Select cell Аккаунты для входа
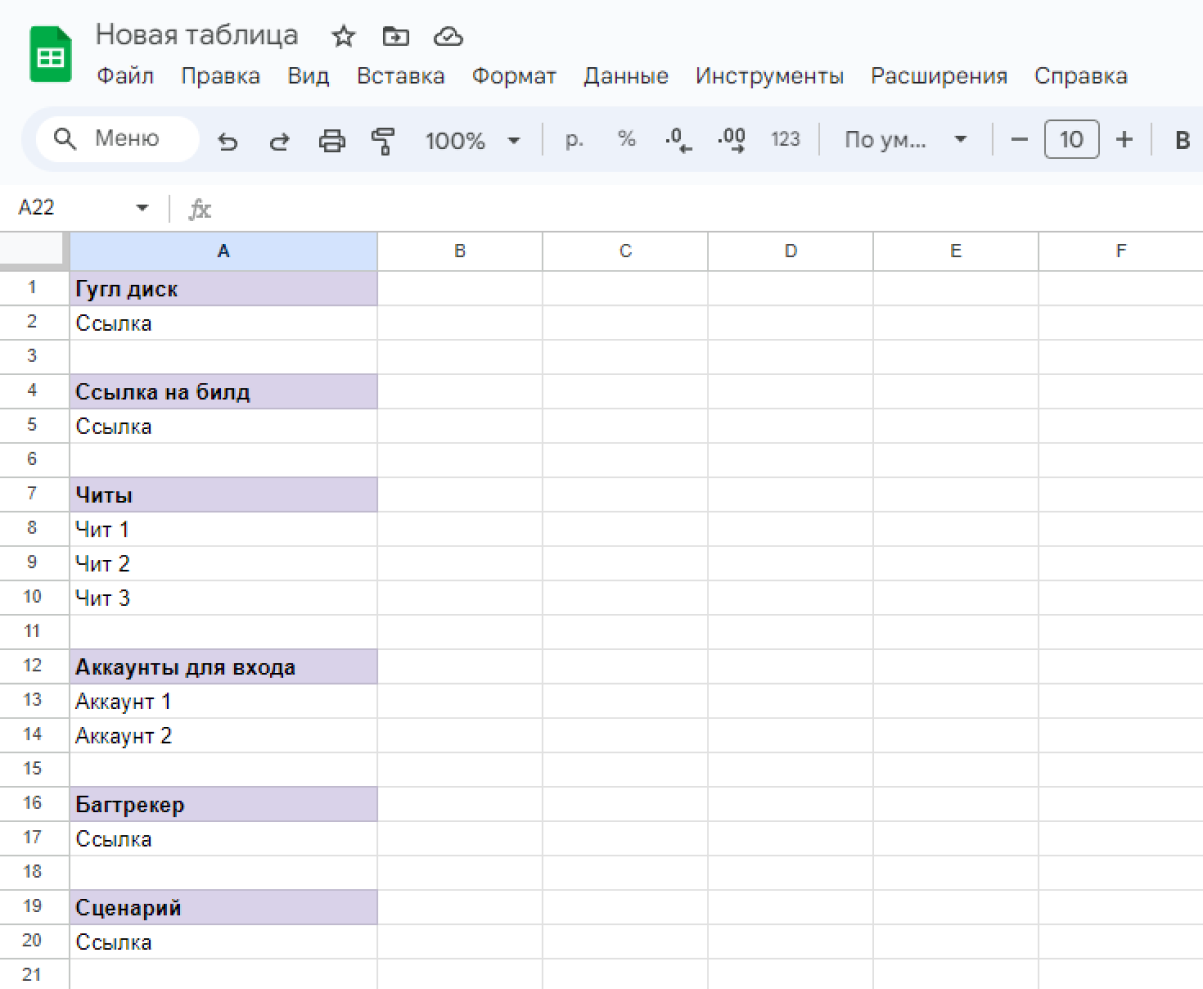Viewport: 1203px width, 989px height. click(x=223, y=667)
